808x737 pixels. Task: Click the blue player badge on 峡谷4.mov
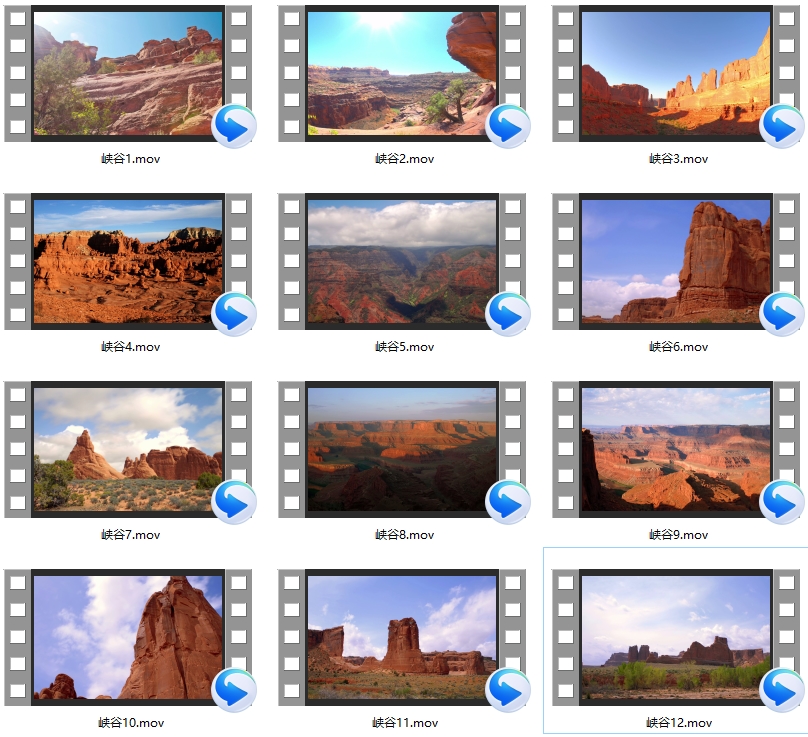tap(234, 314)
